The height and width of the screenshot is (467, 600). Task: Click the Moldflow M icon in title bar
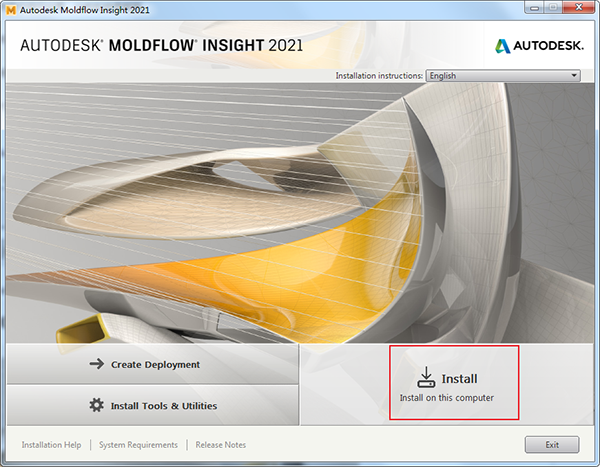tap(11, 10)
